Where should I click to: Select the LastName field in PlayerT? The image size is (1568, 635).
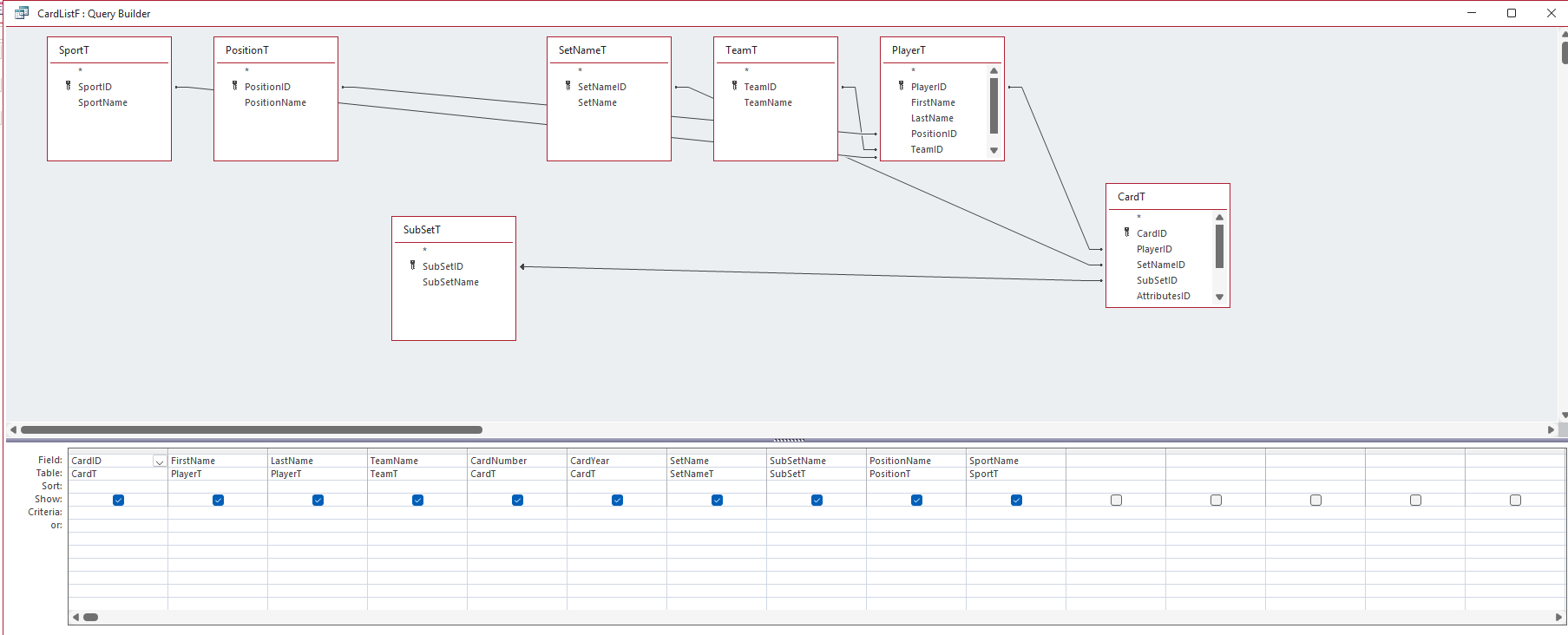[932, 118]
